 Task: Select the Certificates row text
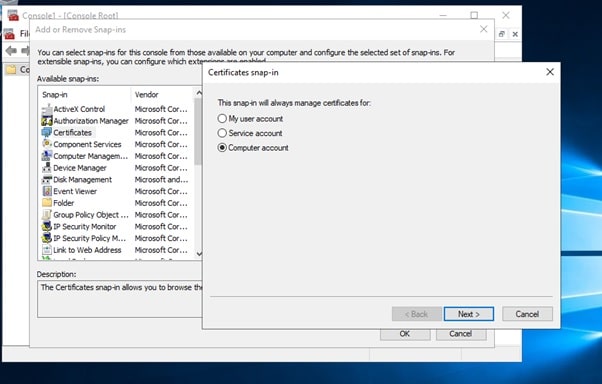tap(73, 133)
